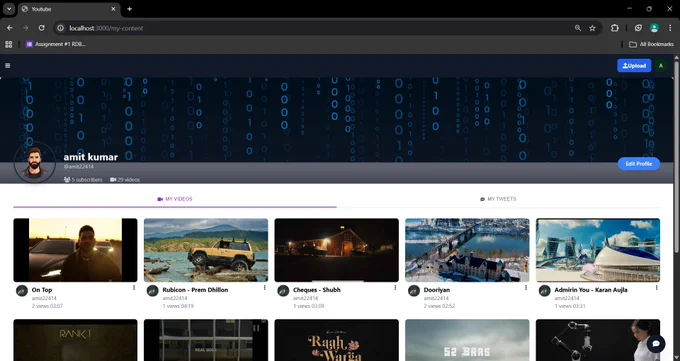
Task: Open the three-dot menu for 'Rubicon - Prem Dhillon'
Action: click(x=265, y=288)
